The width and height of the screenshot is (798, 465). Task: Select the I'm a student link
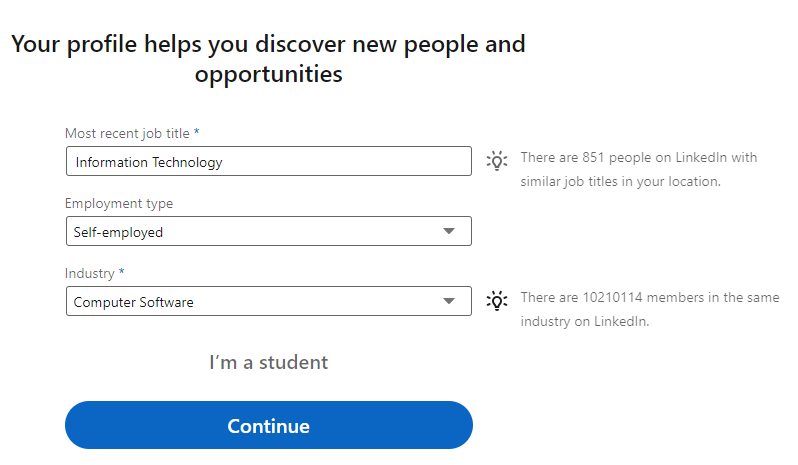point(268,362)
